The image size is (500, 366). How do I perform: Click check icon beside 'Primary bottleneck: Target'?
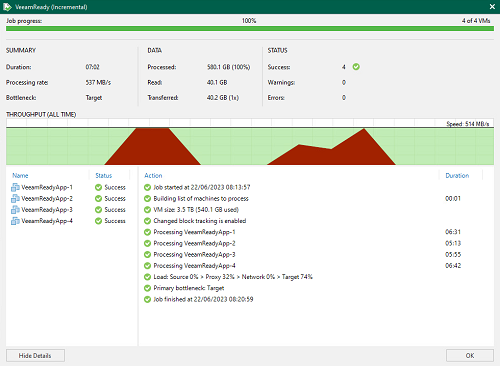[147, 288]
